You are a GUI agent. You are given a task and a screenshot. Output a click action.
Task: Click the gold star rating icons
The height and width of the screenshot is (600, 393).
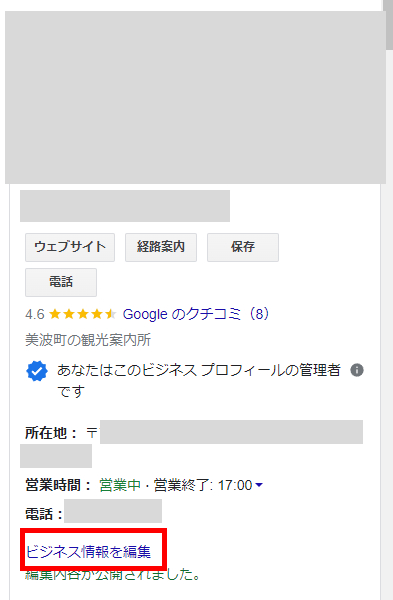click(83, 314)
